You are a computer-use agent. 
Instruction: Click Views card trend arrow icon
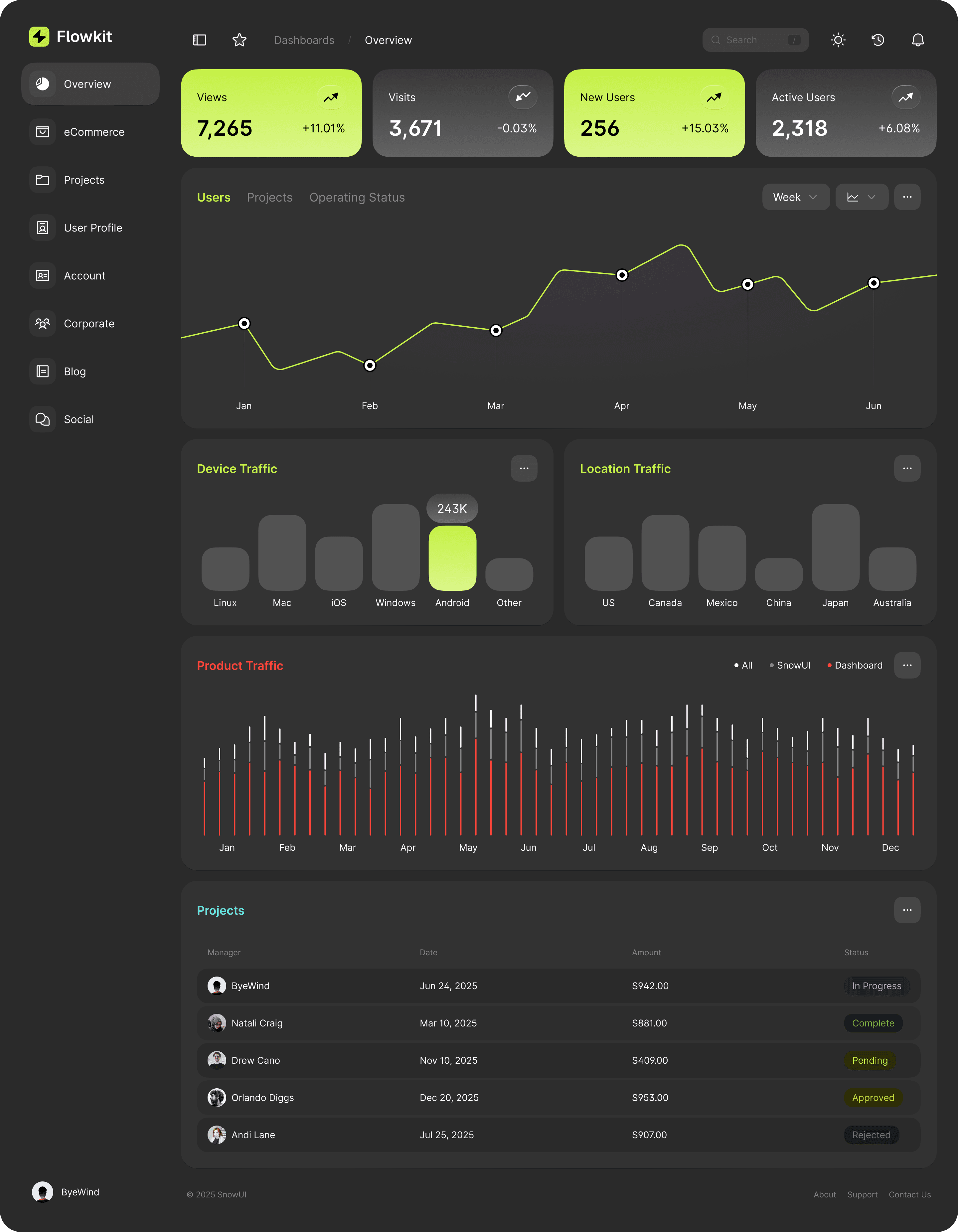pos(331,97)
